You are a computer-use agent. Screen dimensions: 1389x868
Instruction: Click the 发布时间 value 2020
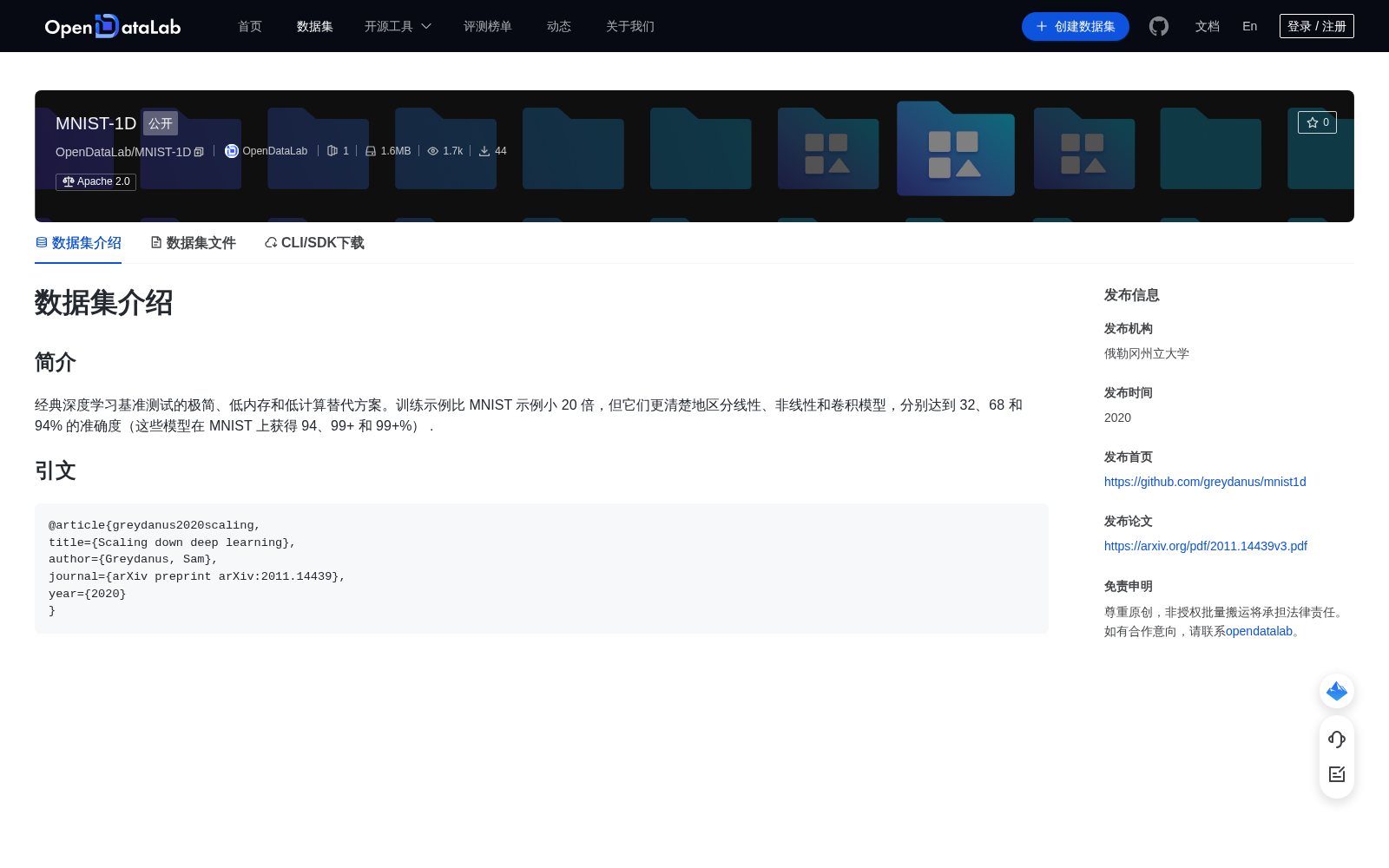tap(1117, 418)
